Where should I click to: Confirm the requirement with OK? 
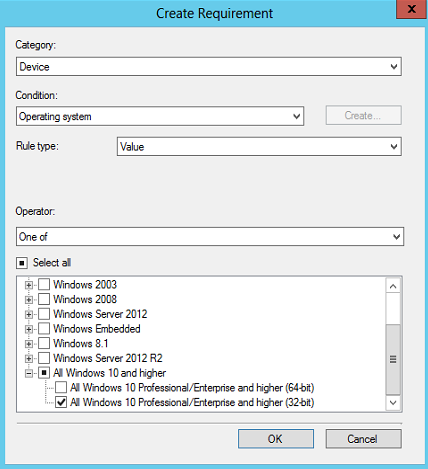(x=276, y=439)
